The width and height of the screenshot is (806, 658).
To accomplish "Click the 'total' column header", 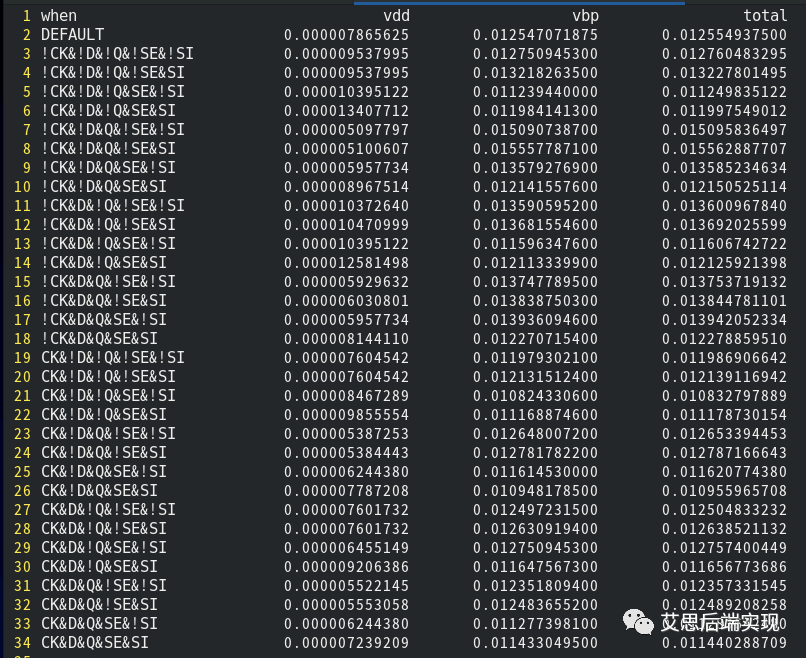I will (x=765, y=16).
